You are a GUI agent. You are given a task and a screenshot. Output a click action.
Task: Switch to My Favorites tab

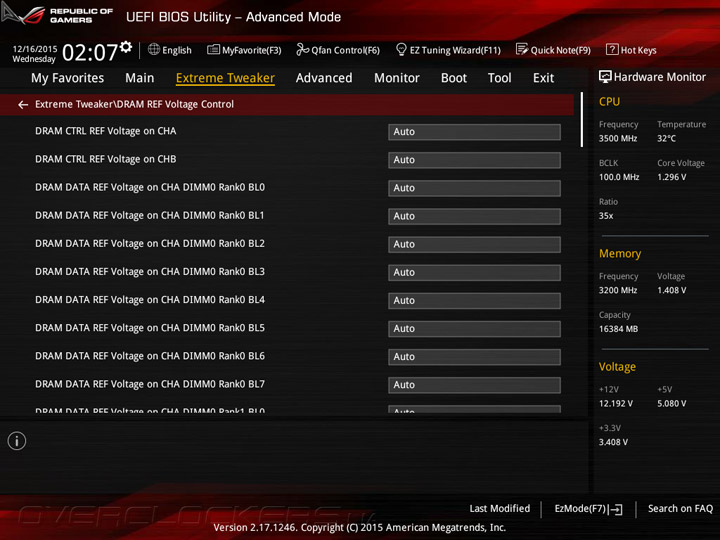click(68, 78)
